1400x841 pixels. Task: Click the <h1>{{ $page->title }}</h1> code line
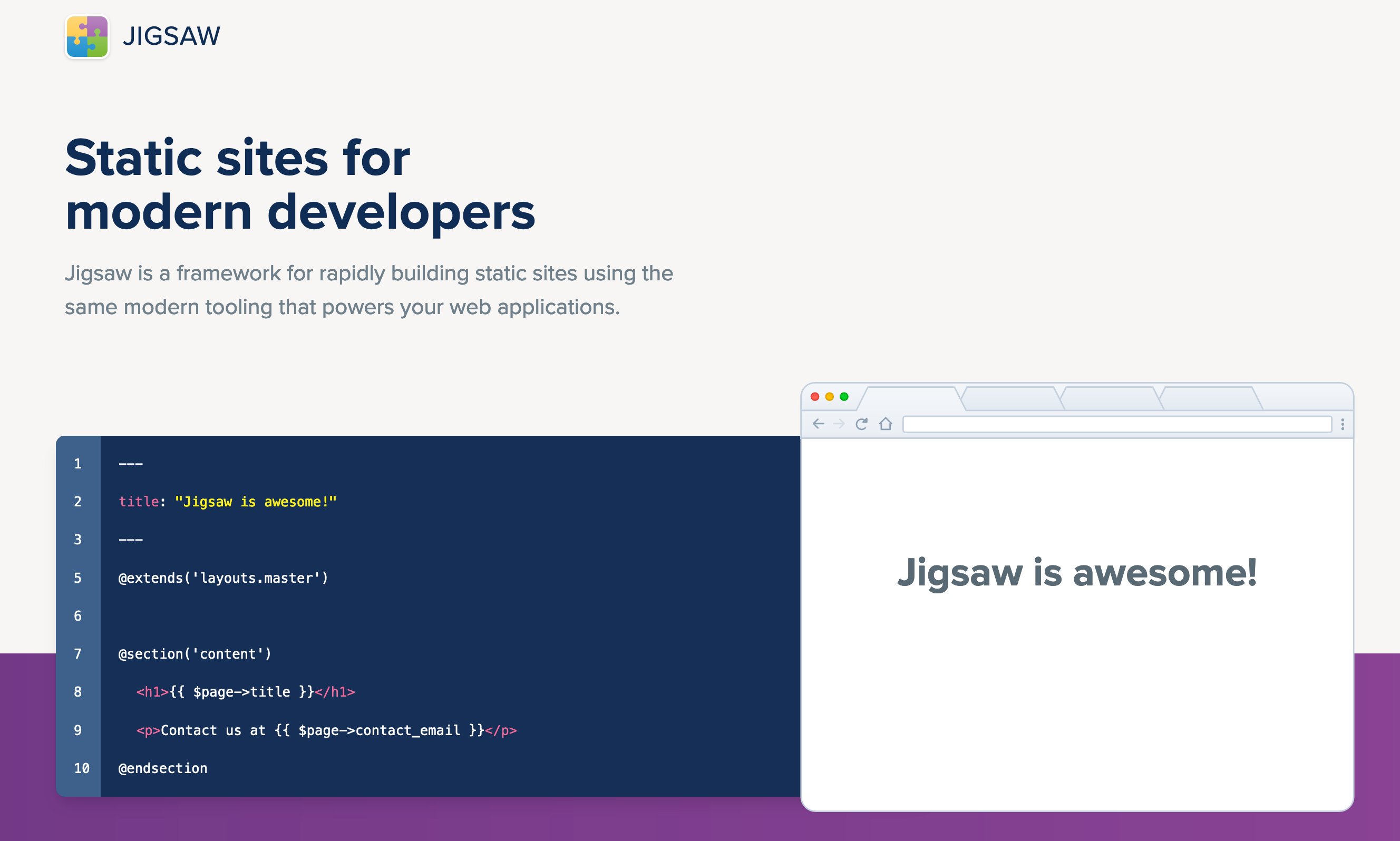pos(246,692)
